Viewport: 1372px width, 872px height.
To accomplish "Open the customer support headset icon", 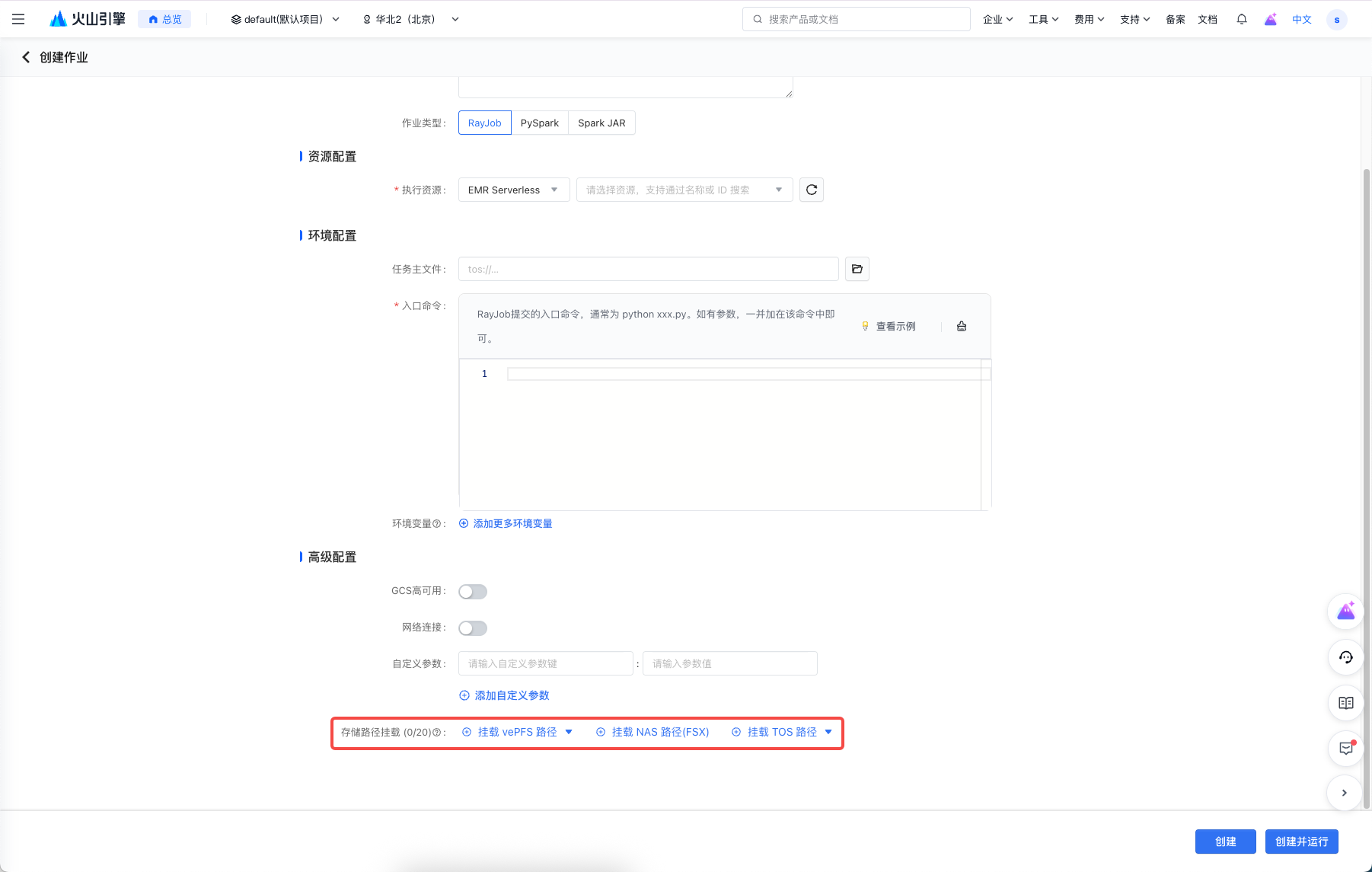I will 1345,657.
